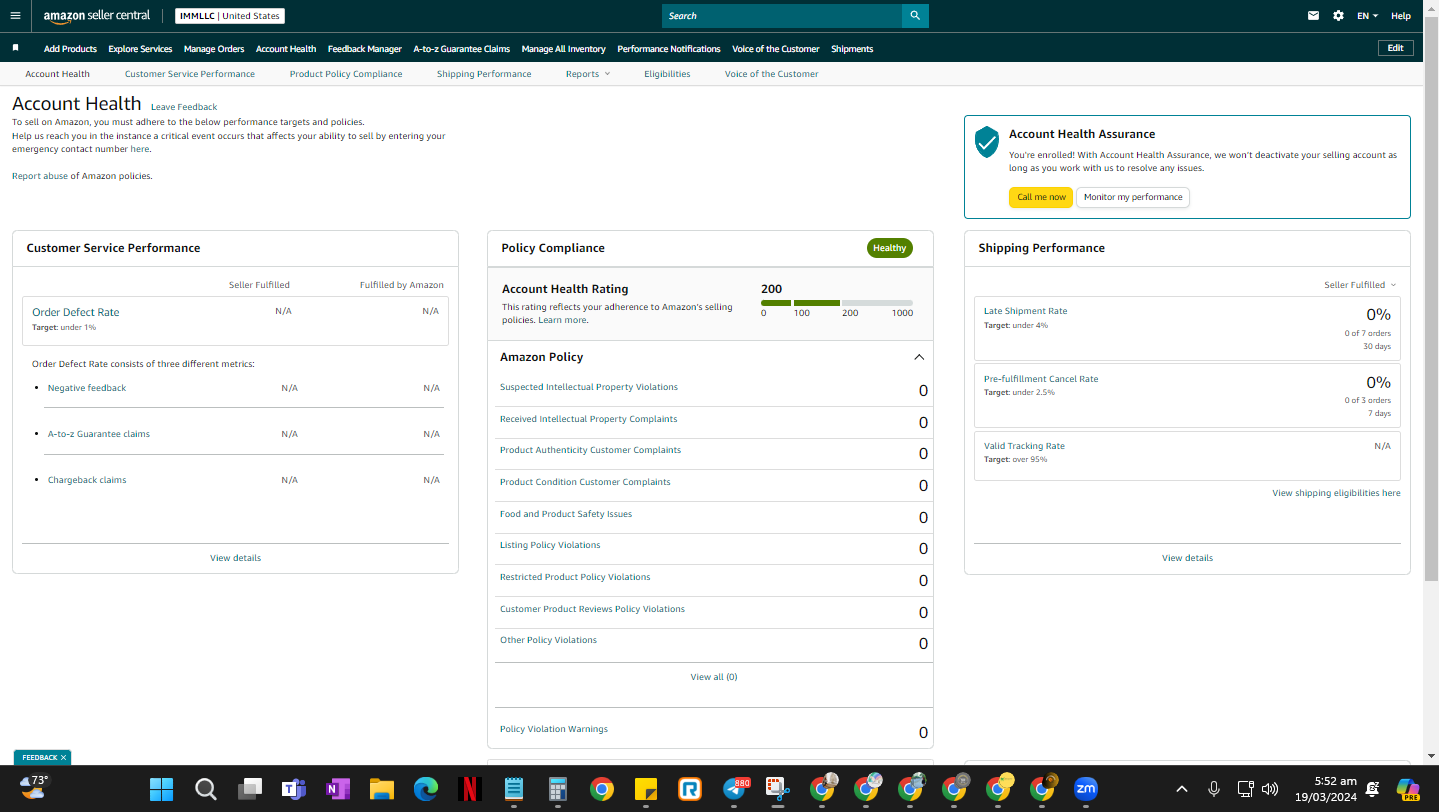Click into the Search input field
This screenshot has width=1439, height=812.
[782, 16]
